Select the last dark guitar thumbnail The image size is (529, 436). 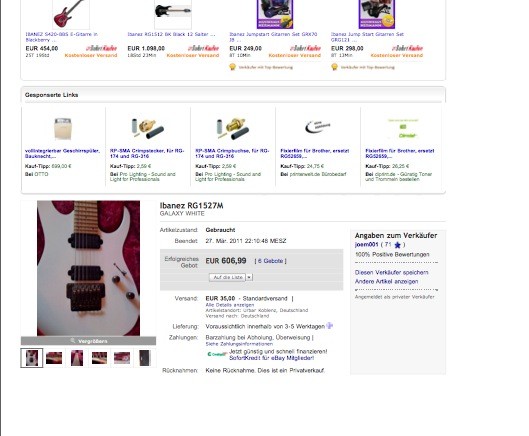(x=144, y=358)
